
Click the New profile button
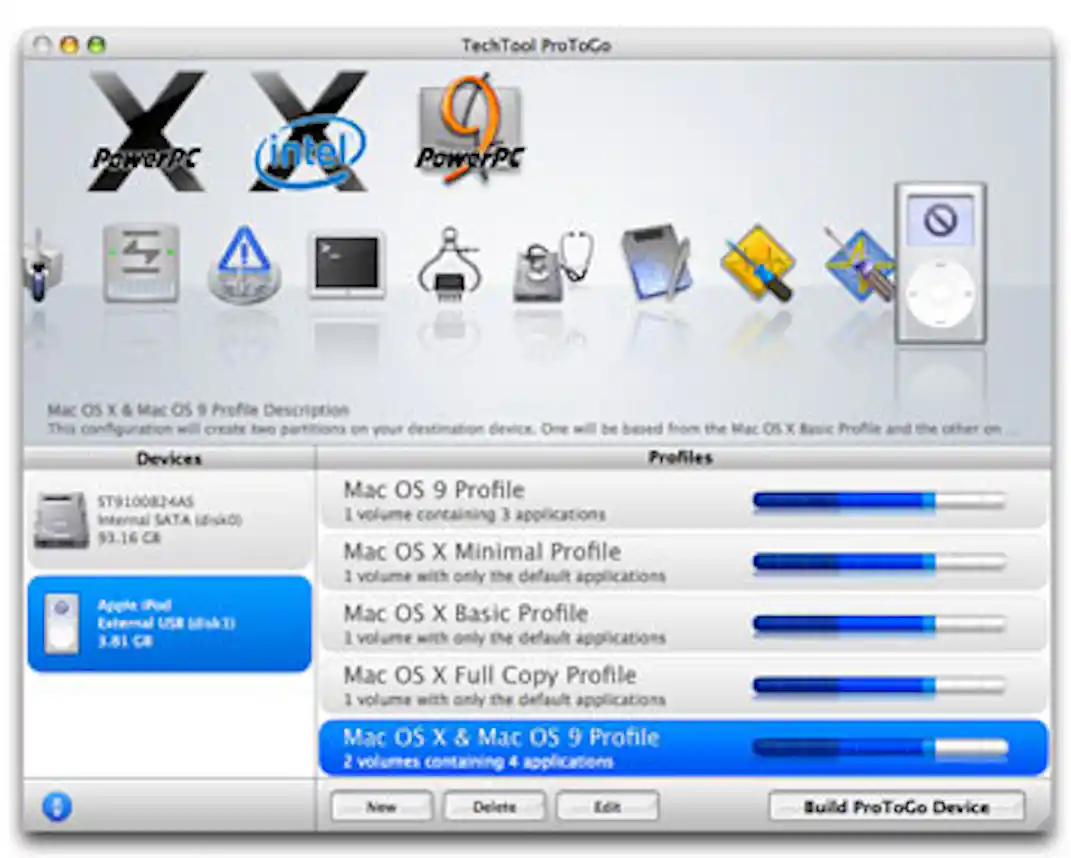(381, 807)
